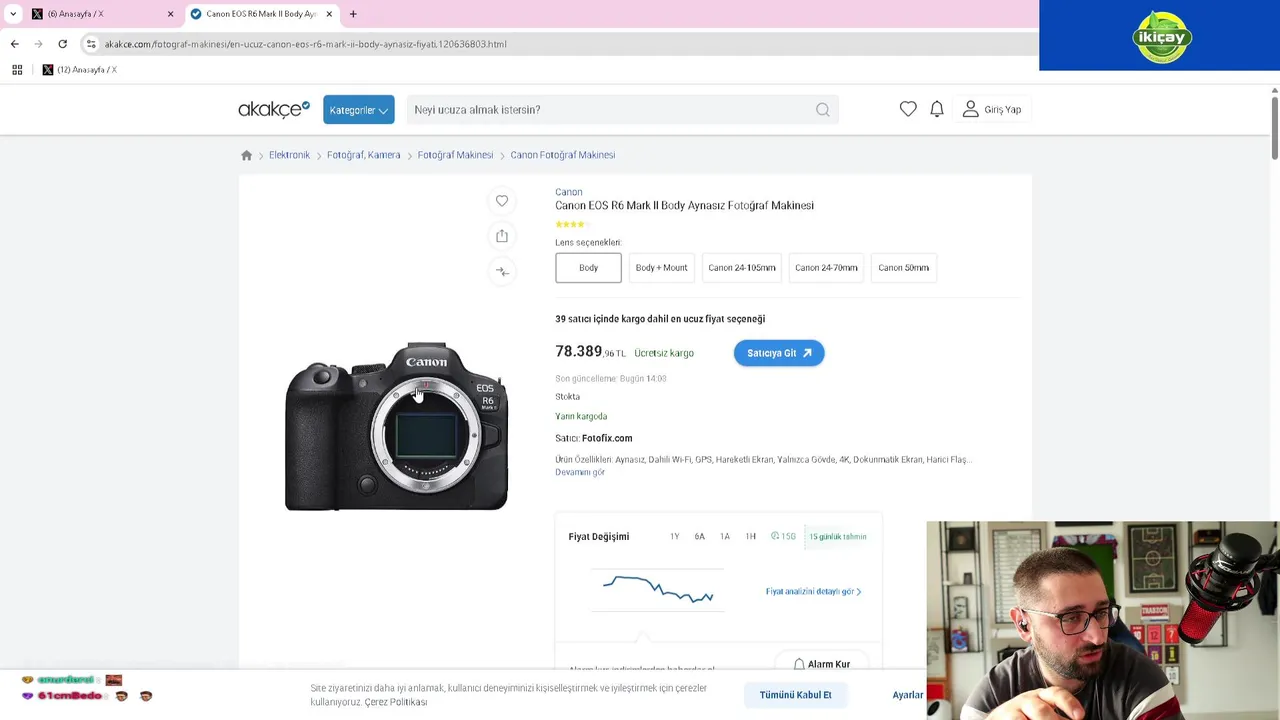Select 6A price history range
The image size is (1280, 720).
point(699,537)
